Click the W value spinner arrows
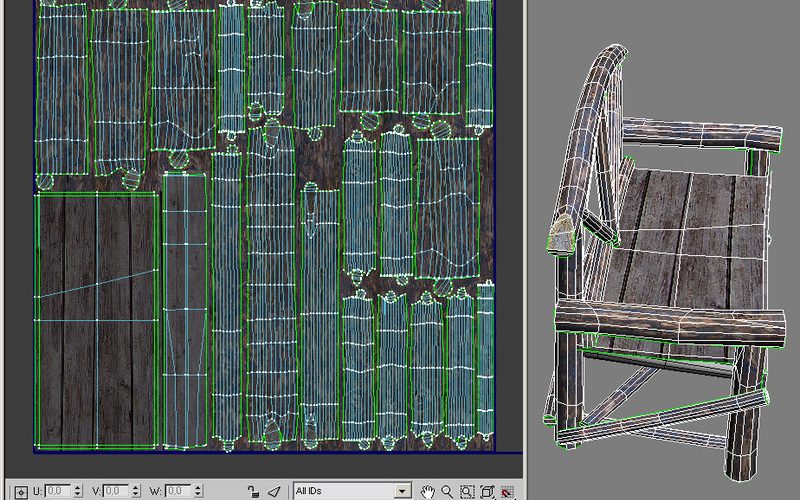The image size is (800, 500). click(197, 492)
